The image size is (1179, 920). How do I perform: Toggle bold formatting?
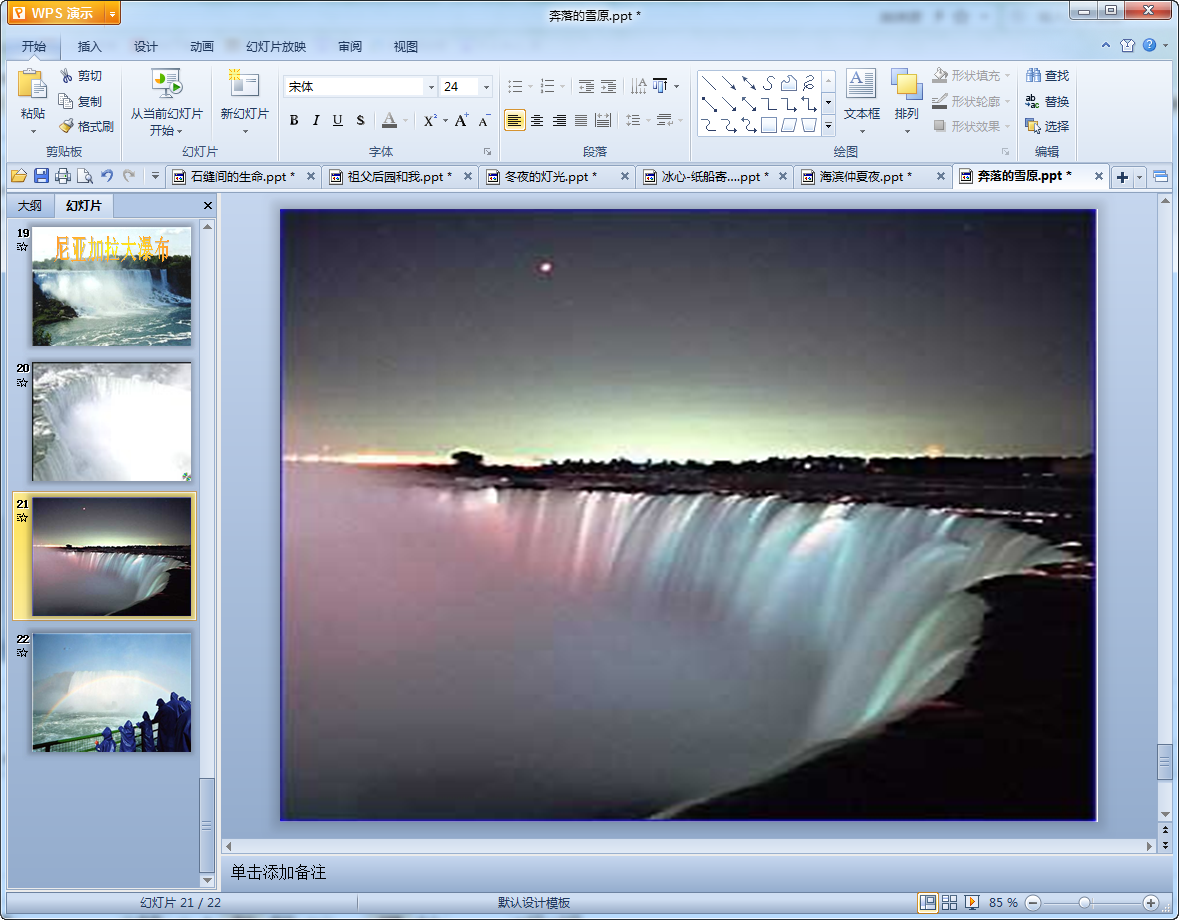tap(294, 121)
